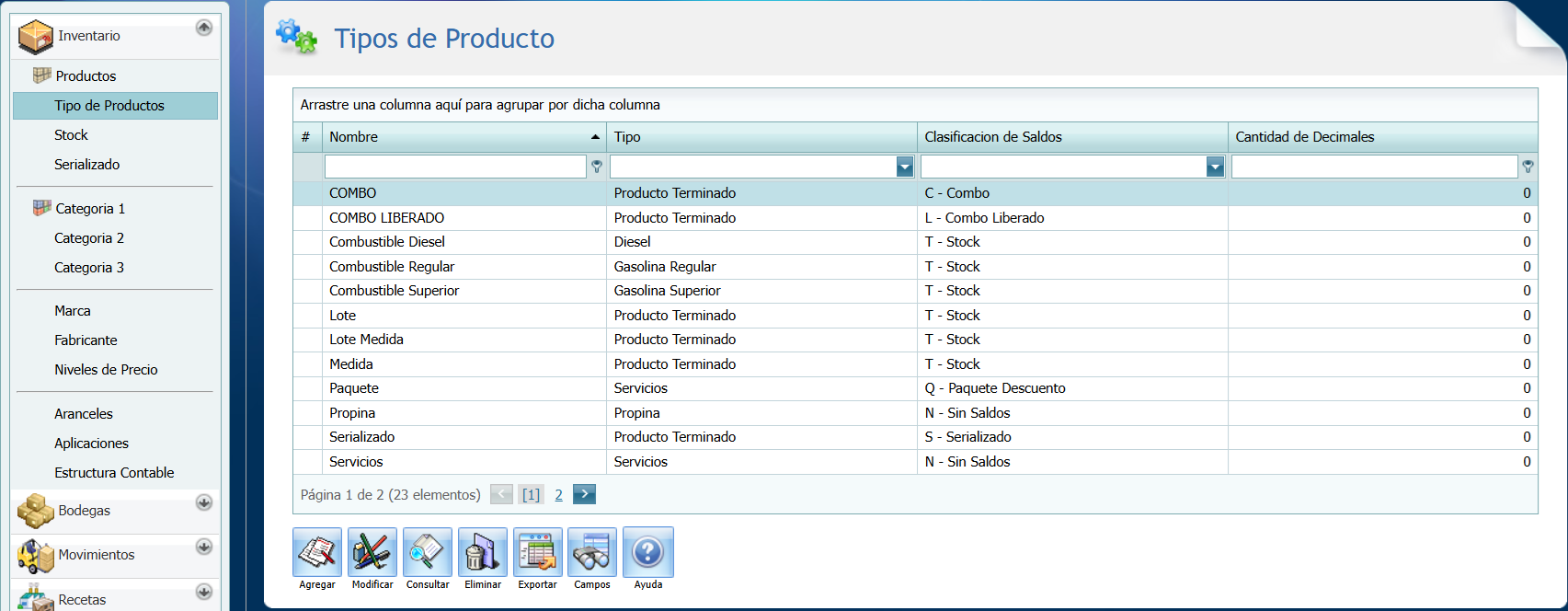Click the Nombre filter text field
Image resolution: width=1568 pixels, height=611 pixels.
455,167
